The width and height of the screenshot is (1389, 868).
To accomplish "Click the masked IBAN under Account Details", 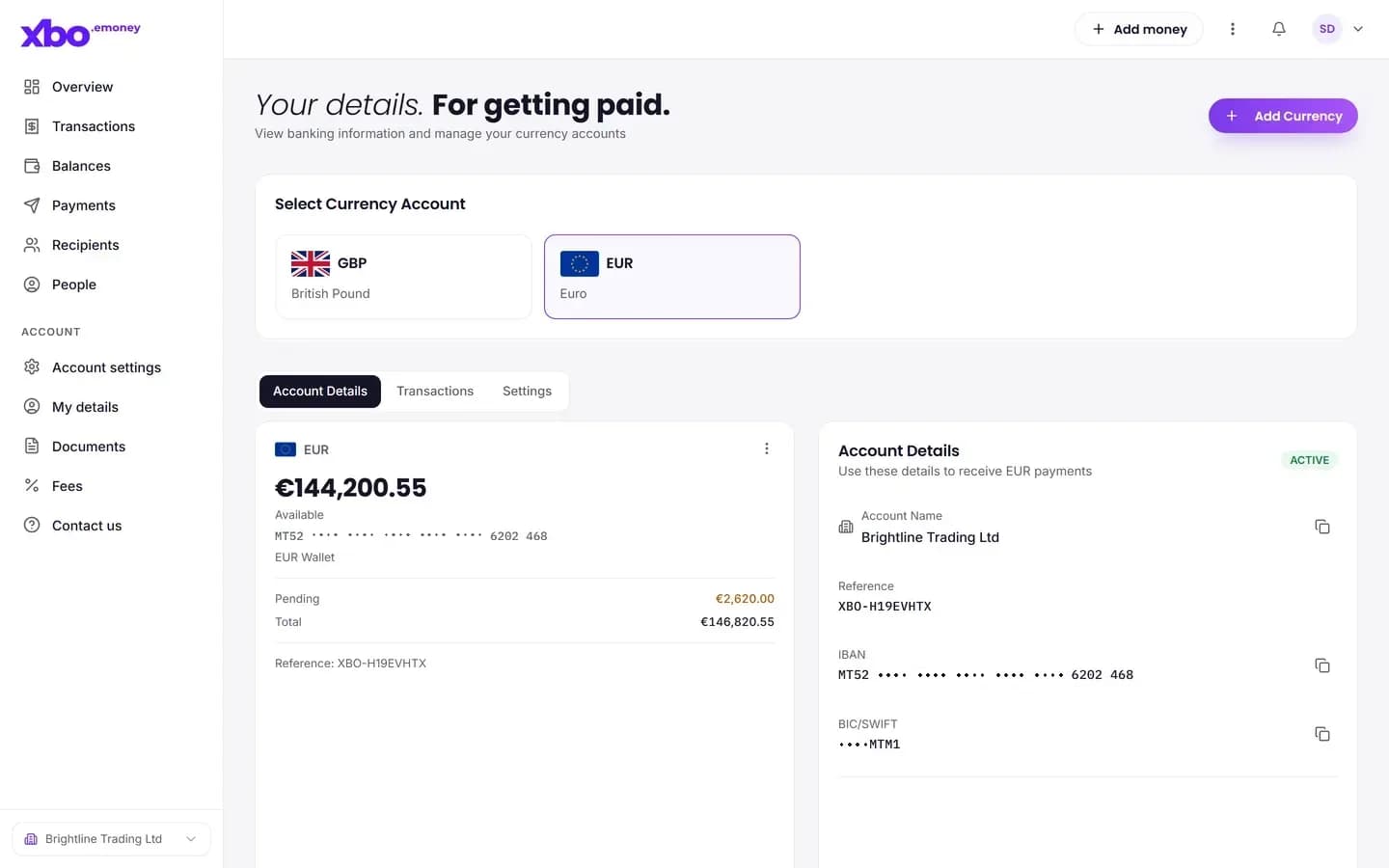I will click(x=986, y=675).
